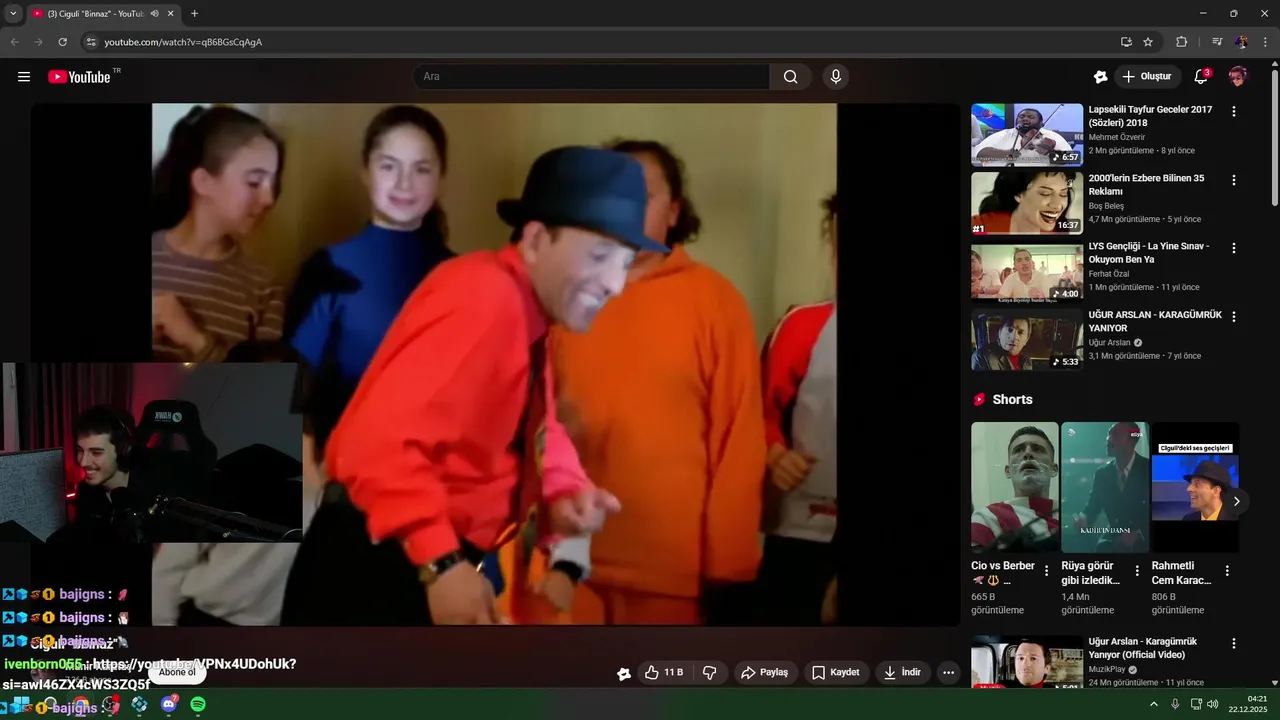Open options for Rahmetli Cem Karaca short
Image resolution: width=1280 pixels, height=720 pixels.
click(x=1227, y=571)
